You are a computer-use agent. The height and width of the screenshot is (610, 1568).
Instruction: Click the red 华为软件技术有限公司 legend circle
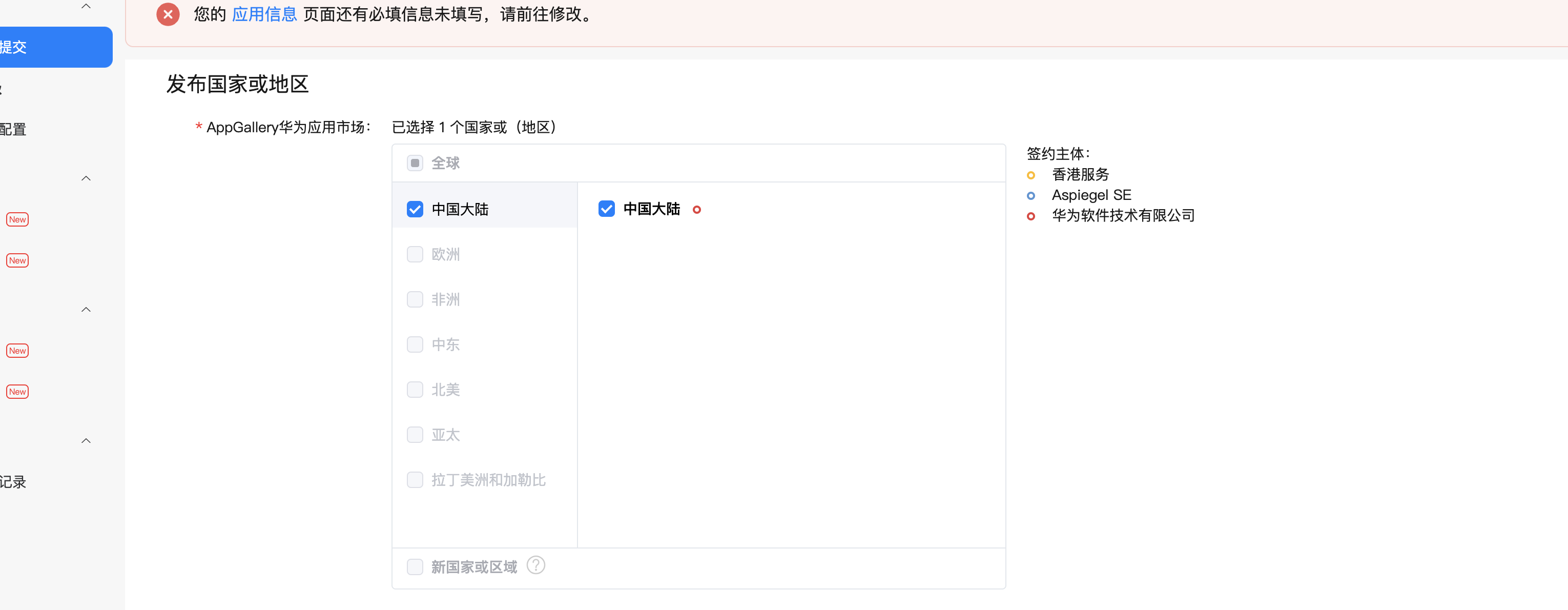pyautogui.click(x=1030, y=217)
